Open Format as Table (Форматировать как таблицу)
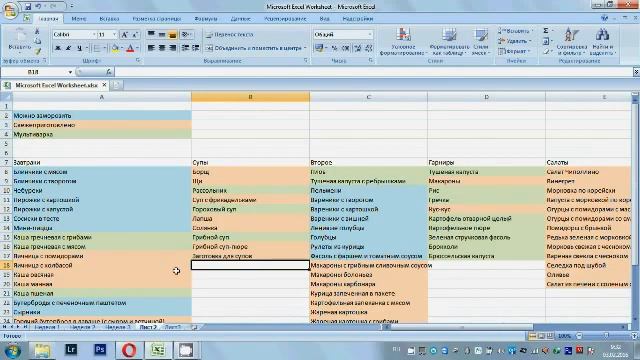Screen dimensions: 640x360 [x=449, y=41]
